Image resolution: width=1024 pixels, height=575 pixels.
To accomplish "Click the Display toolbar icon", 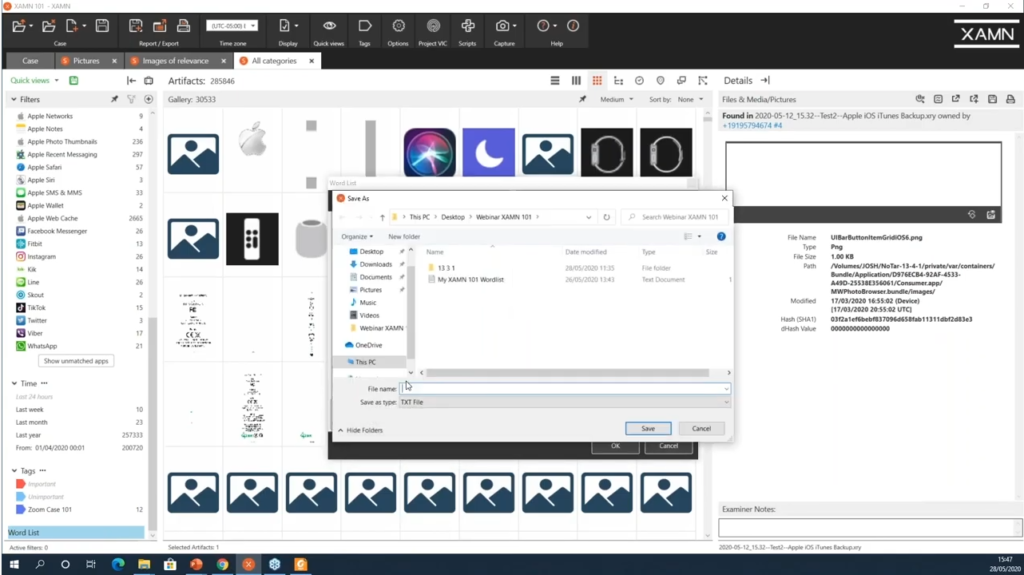I will [x=284, y=26].
